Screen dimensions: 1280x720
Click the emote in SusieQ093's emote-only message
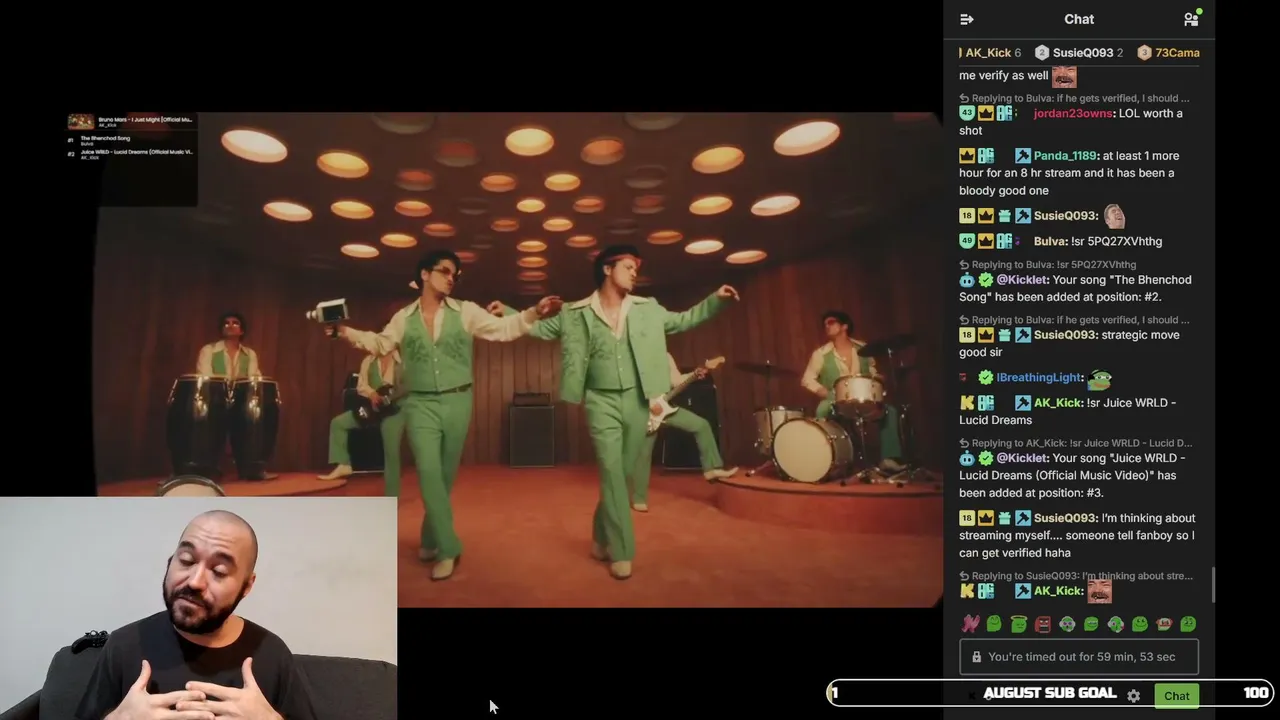coord(1114,216)
